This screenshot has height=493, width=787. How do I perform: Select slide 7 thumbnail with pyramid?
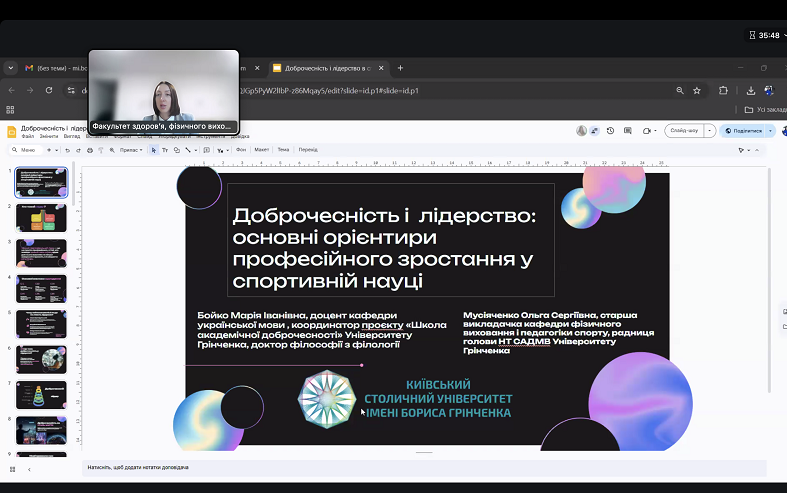click(41, 395)
